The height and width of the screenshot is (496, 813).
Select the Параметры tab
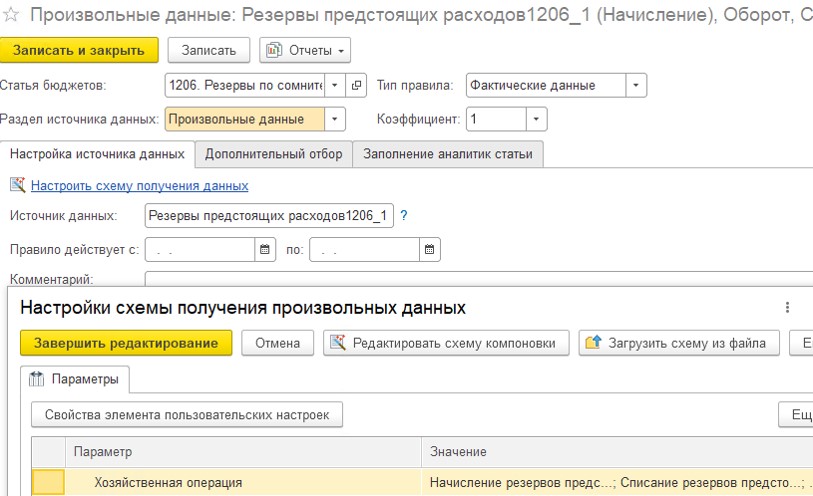pyautogui.click(x=75, y=379)
